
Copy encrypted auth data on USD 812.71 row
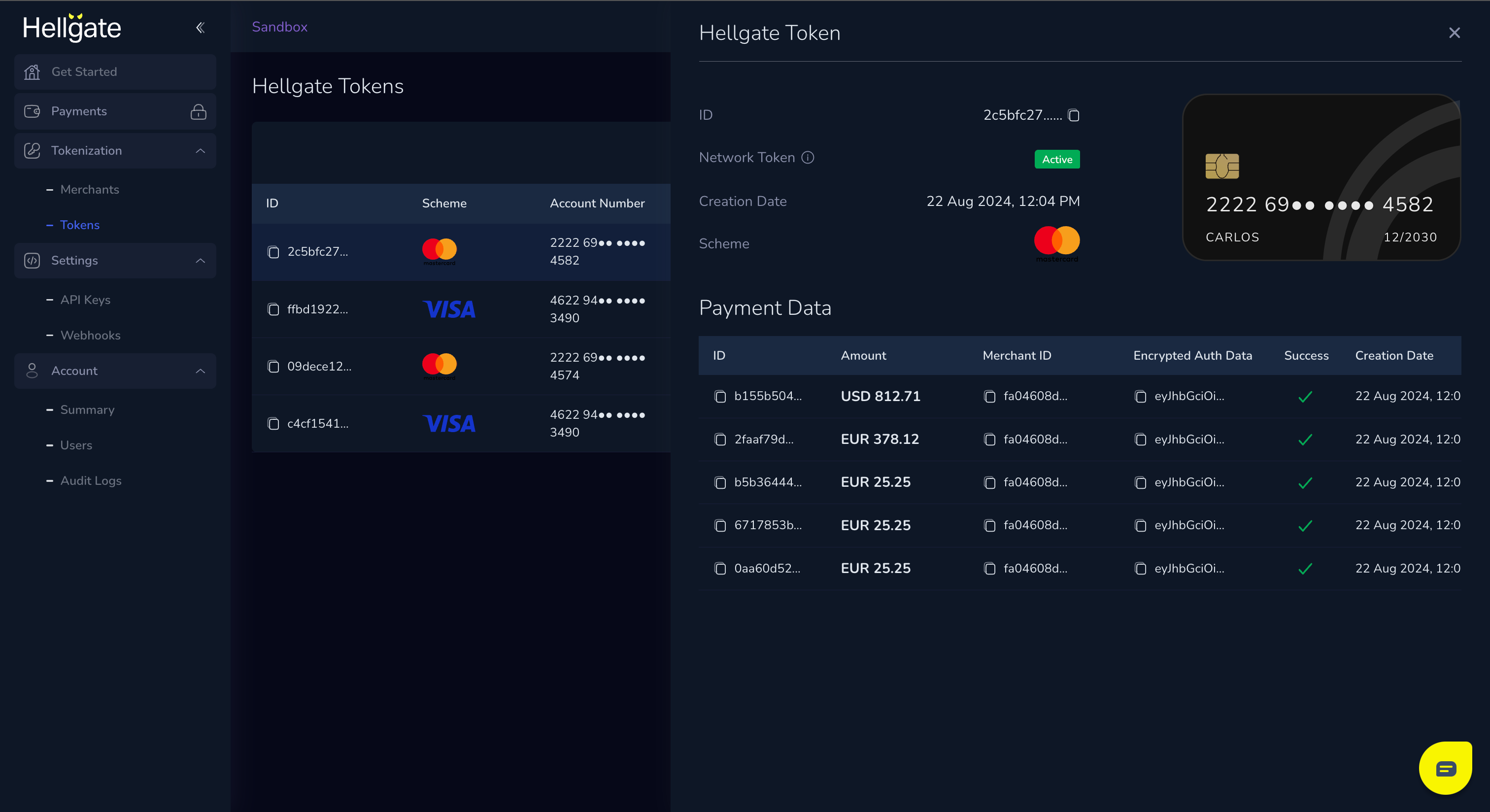[1140, 396]
